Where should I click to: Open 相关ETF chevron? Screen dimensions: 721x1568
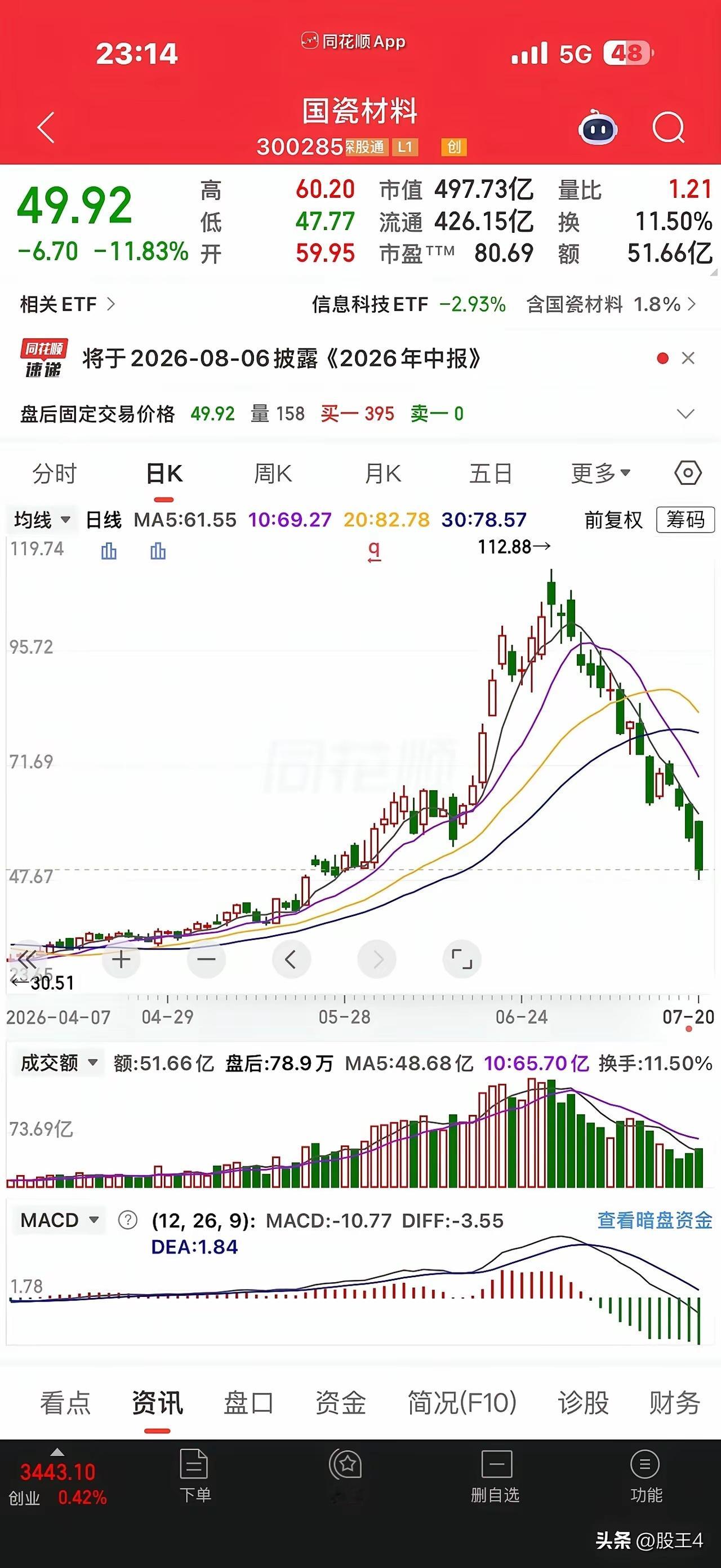click(x=111, y=303)
